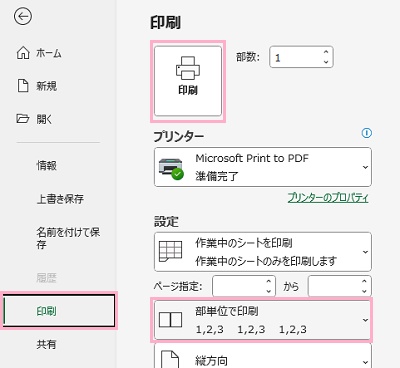Image resolution: width=400 pixels, height=368 pixels.
Task: Open the 共有 menu item
Action: [46, 344]
